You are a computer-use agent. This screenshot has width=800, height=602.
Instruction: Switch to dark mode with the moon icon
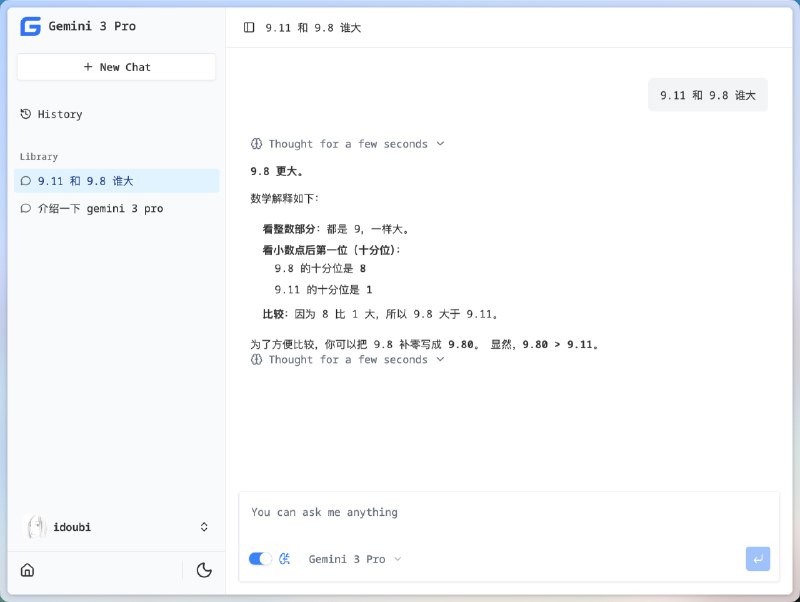tap(204, 570)
